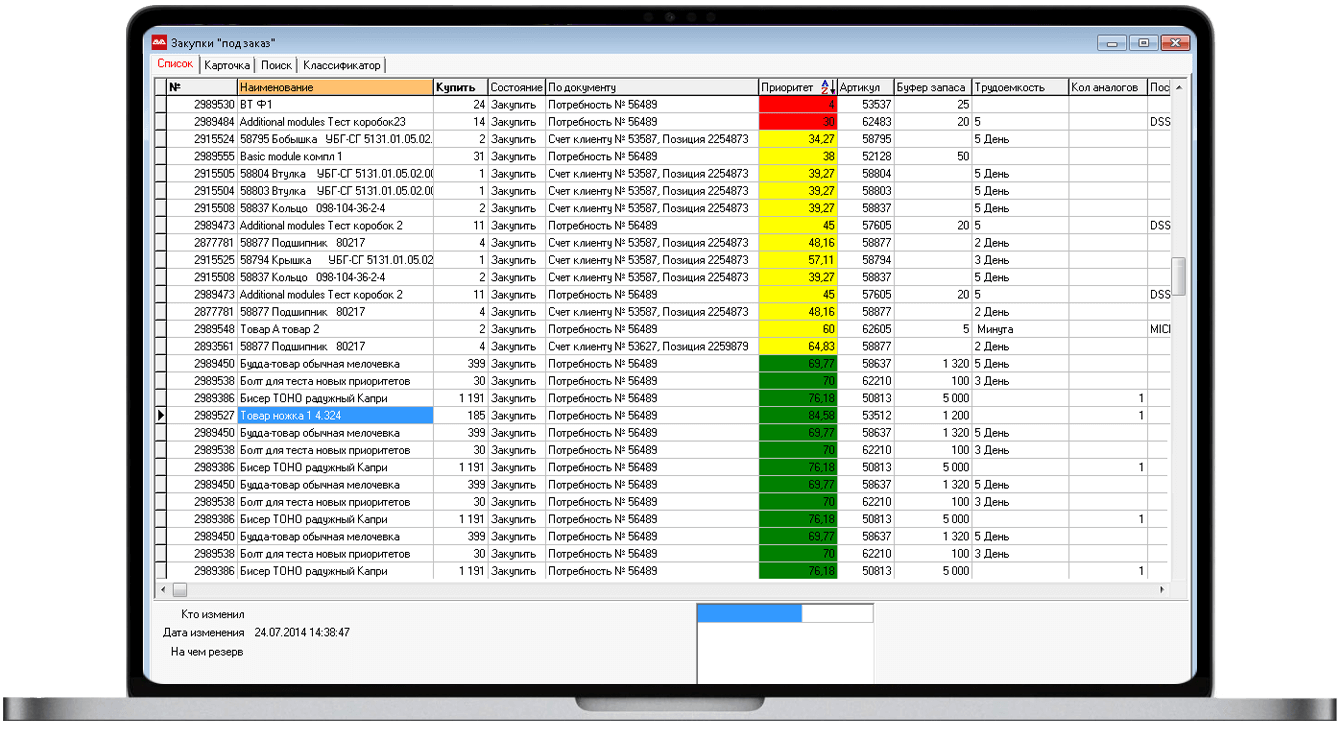Click the app logo icon in title bar
The height and width of the screenshot is (740, 1343).
159,43
